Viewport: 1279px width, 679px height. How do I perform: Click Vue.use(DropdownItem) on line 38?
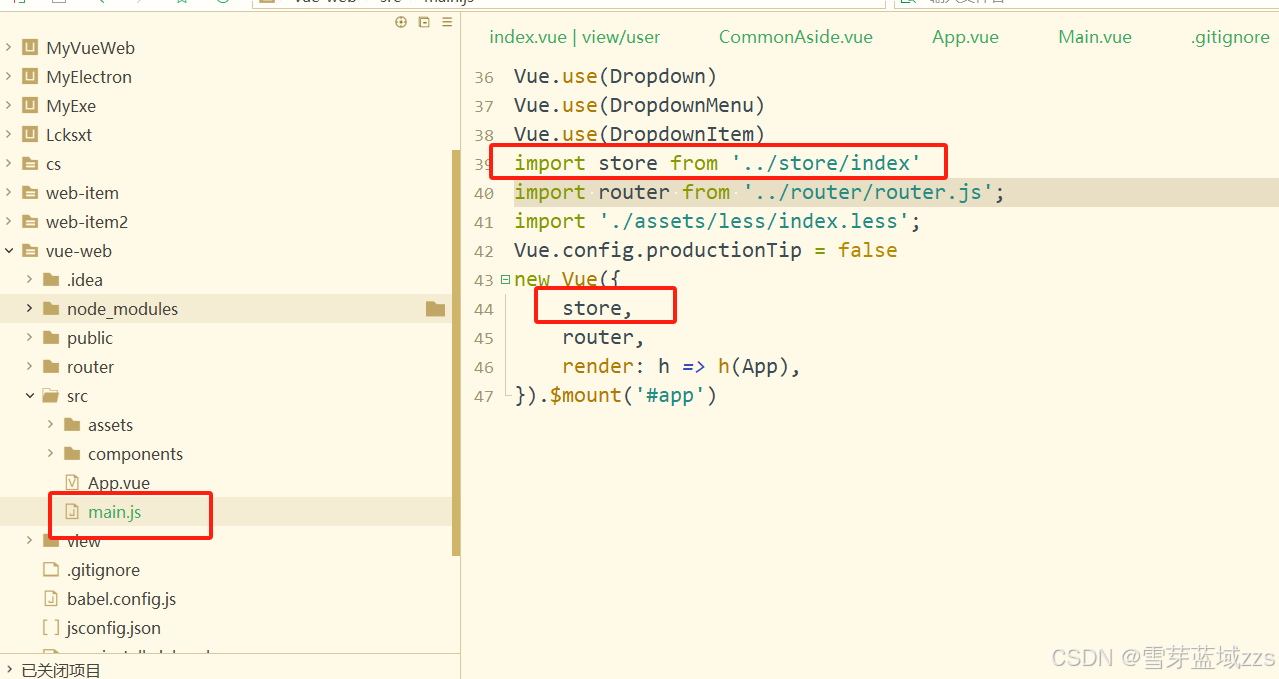pos(640,134)
